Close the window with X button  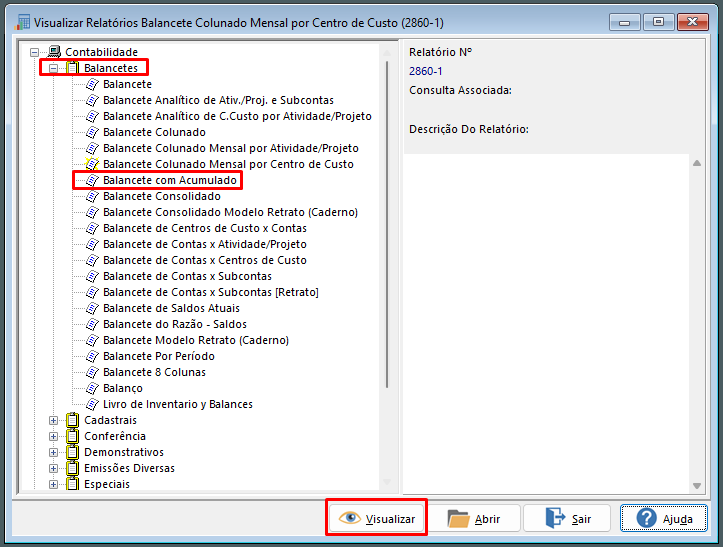point(692,22)
